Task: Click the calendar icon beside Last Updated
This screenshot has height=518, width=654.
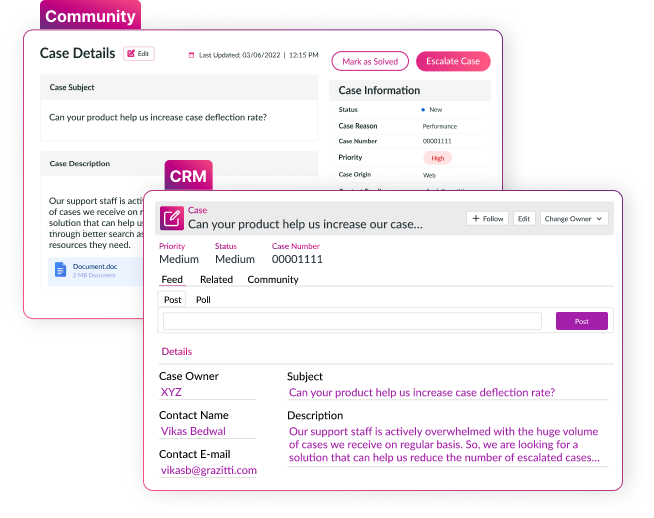Action: point(192,55)
